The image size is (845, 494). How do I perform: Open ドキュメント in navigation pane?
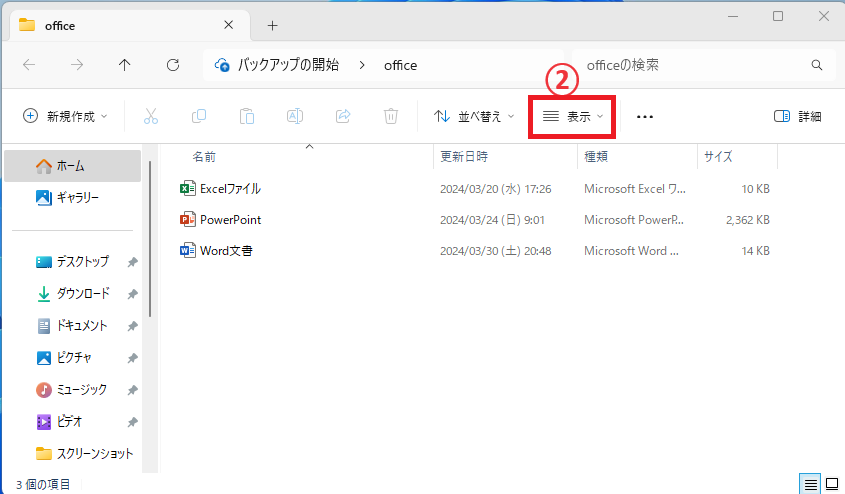pos(72,325)
